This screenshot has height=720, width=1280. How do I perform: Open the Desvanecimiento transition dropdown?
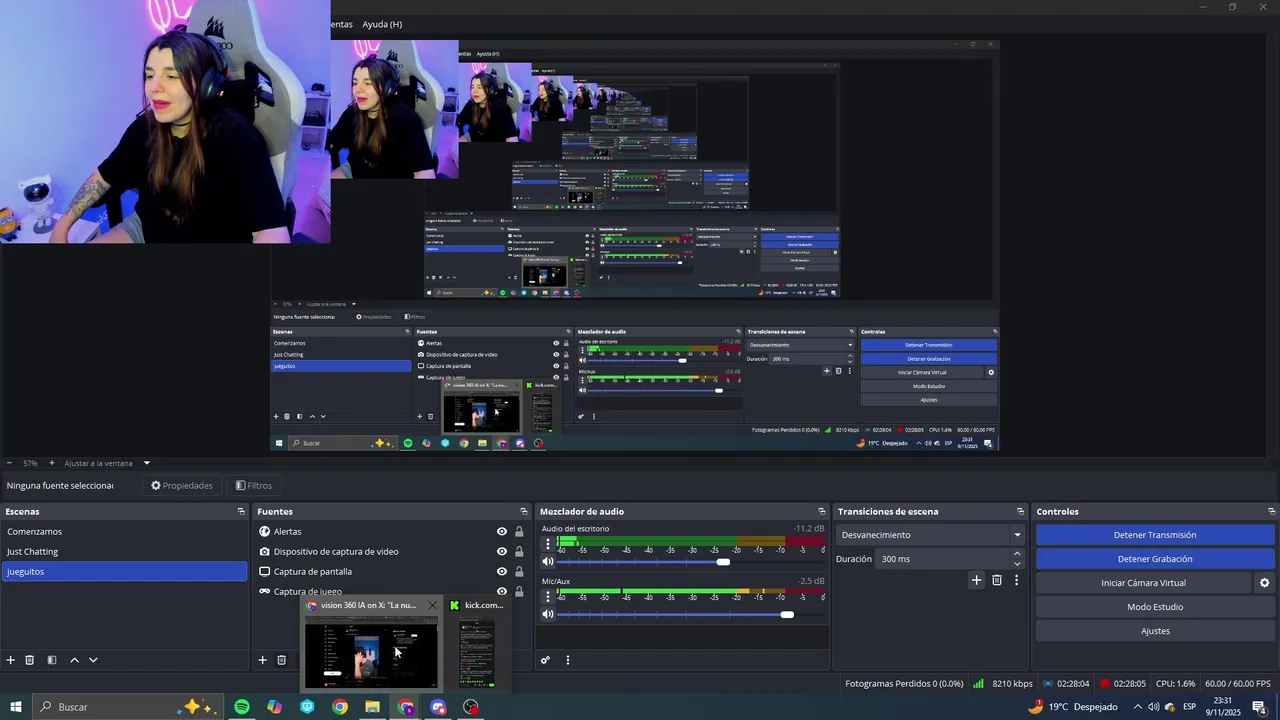pyautogui.click(x=932, y=535)
